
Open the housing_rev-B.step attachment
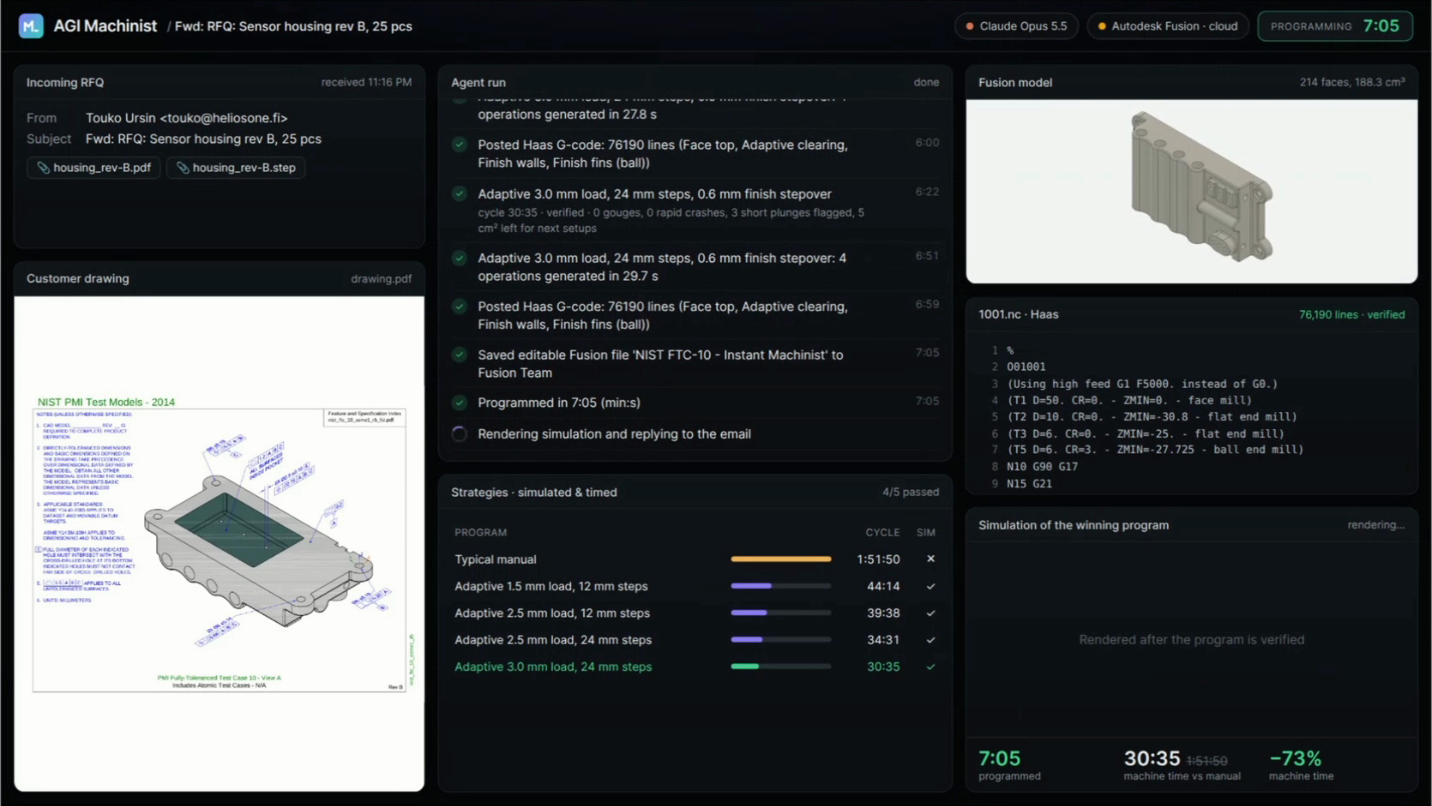236,168
